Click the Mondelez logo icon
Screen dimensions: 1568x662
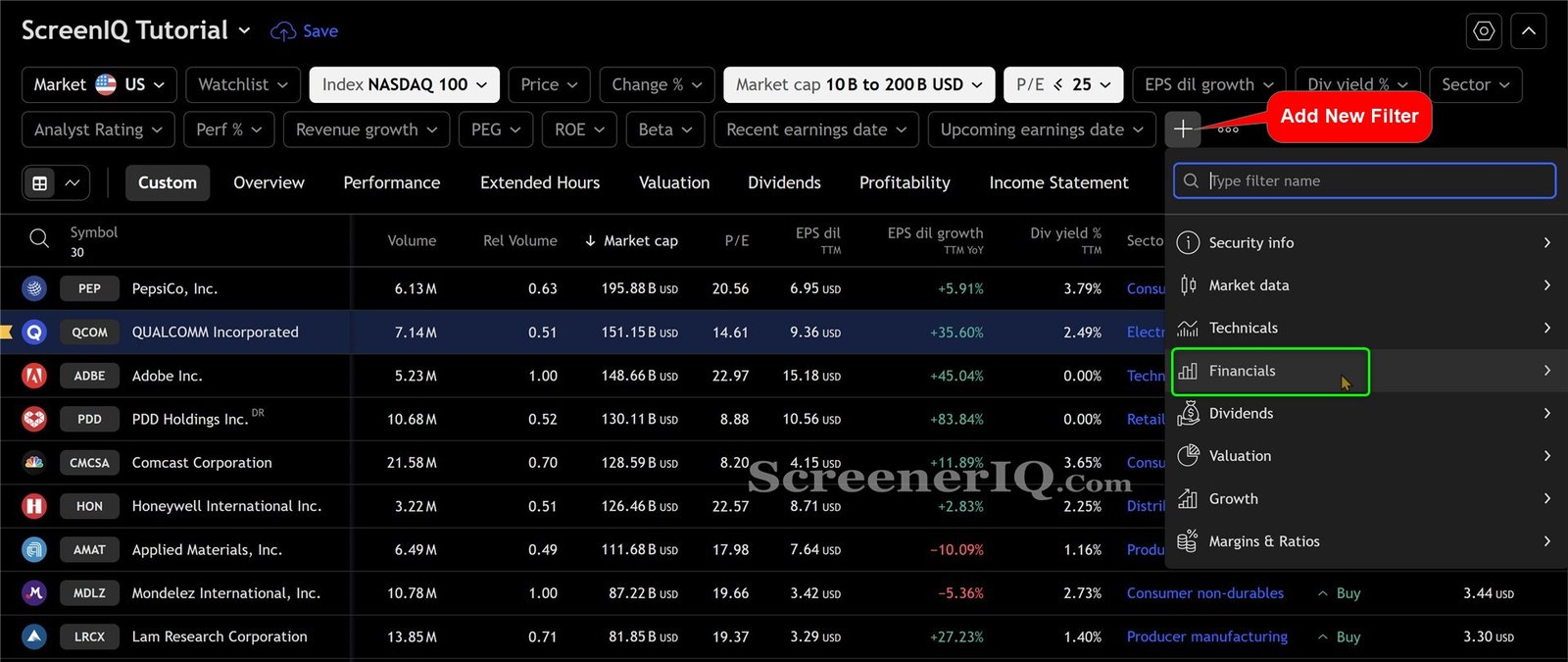click(x=34, y=592)
